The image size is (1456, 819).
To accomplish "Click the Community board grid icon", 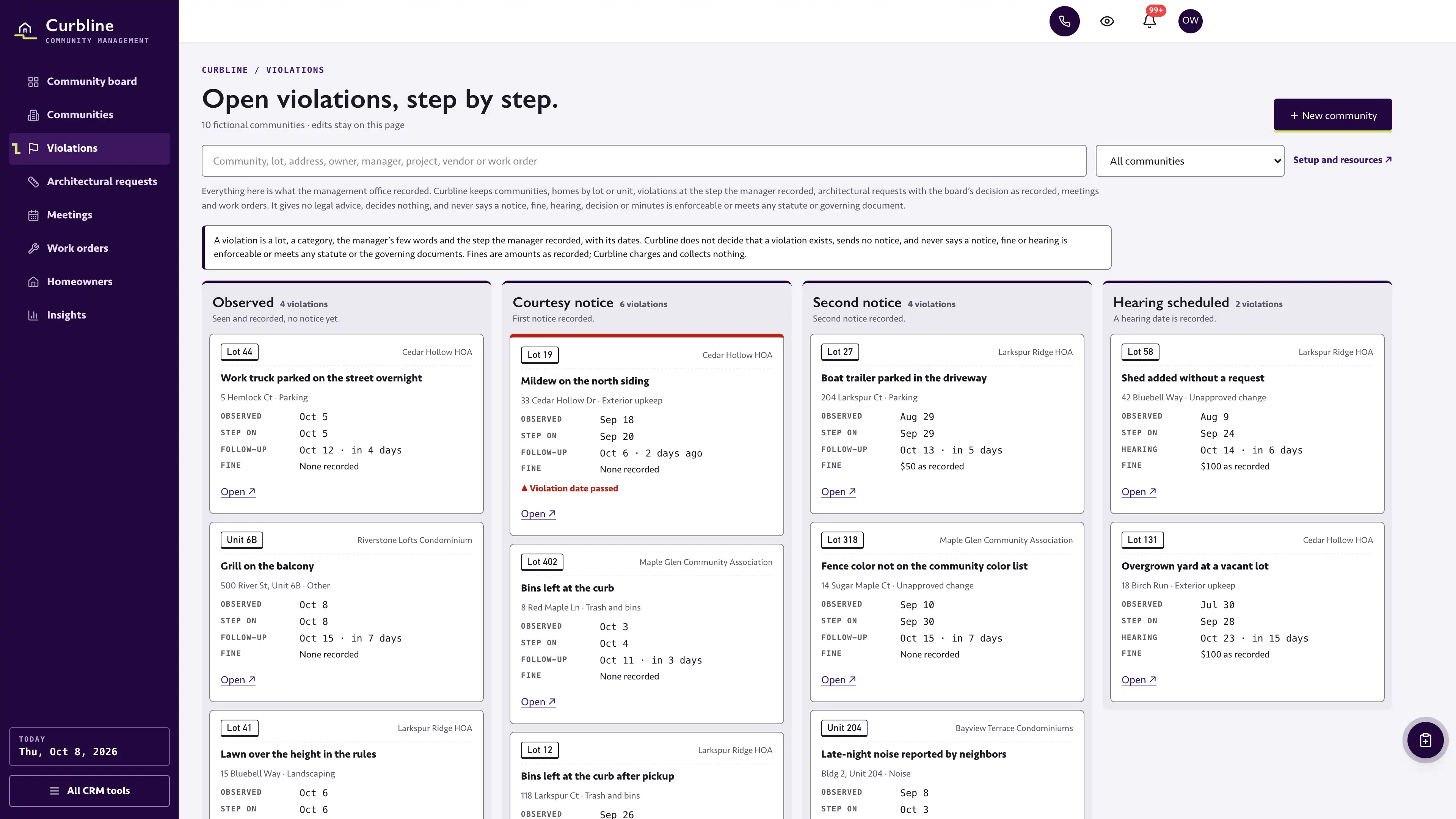I will (33, 82).
